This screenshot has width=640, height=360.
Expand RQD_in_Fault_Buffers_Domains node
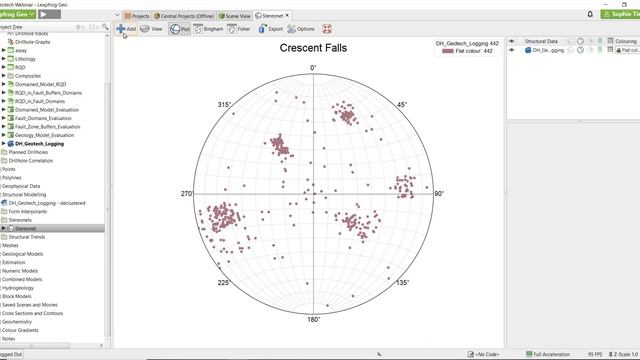pyautogui.click(x=4, y=93)
